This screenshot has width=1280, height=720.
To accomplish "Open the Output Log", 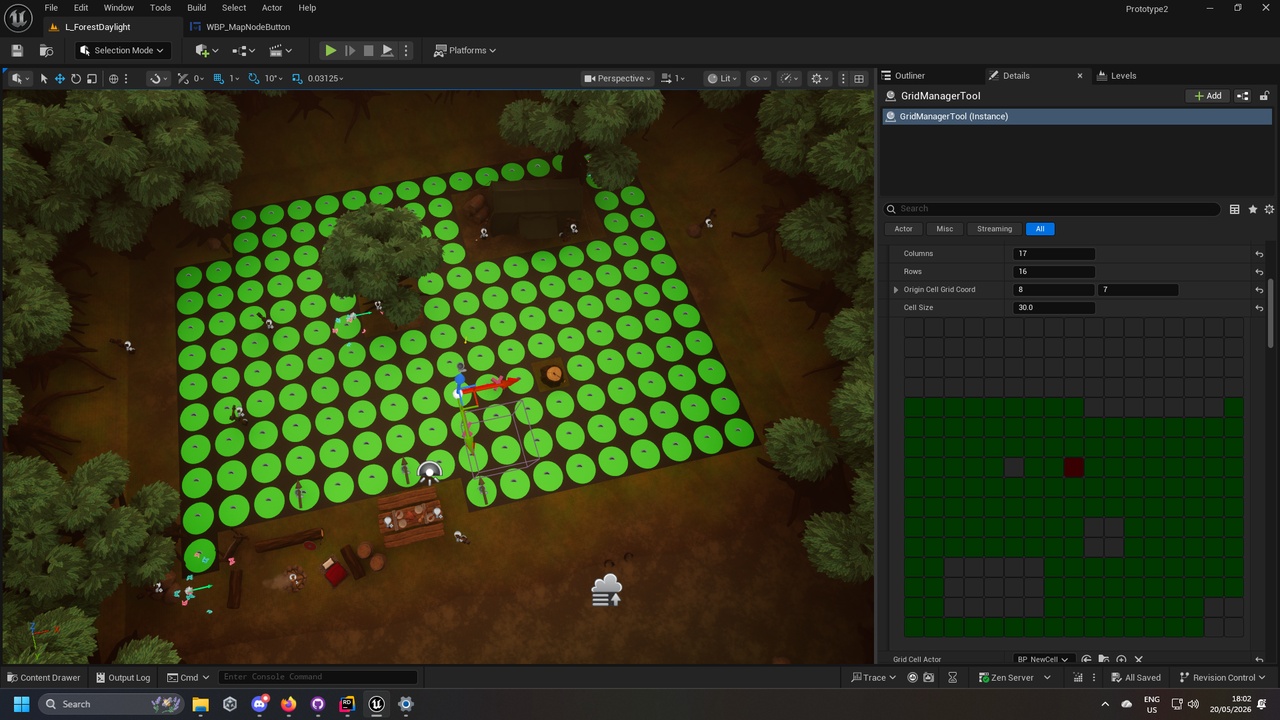I will pyautogui.click(x=122, y=677).
